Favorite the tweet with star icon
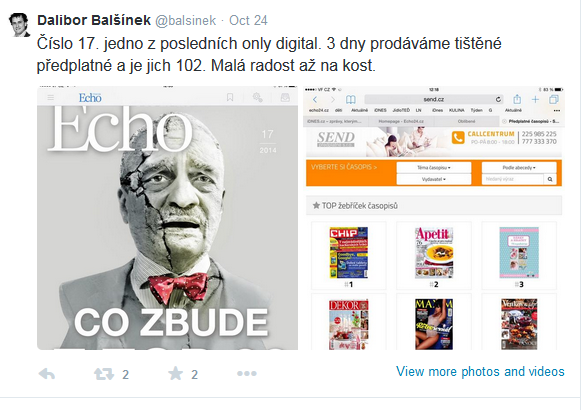The width and height of the screenshot is (581, 410). [176, 373]
